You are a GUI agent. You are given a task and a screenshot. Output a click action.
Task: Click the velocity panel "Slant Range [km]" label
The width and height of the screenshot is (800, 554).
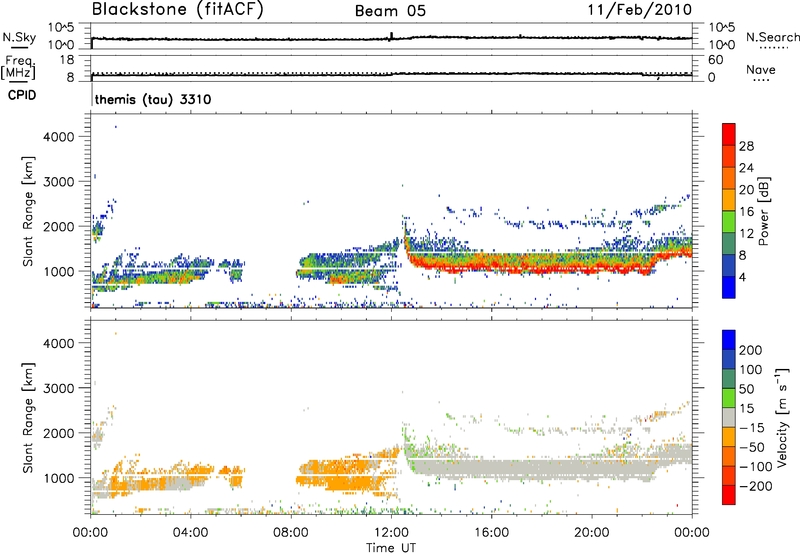pos(28,418)
